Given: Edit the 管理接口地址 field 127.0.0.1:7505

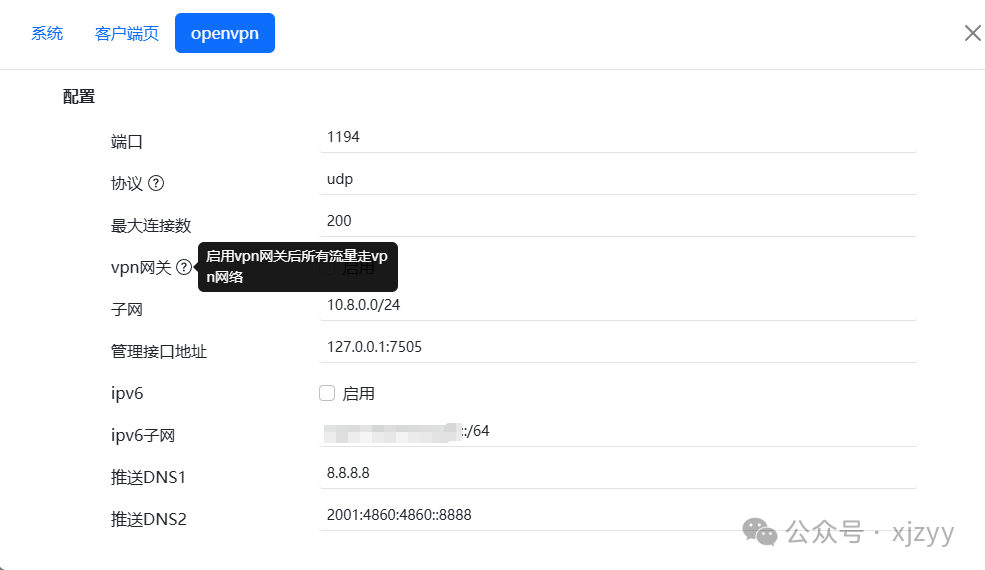Looking at the screenshot, I should tap(618, 347).
